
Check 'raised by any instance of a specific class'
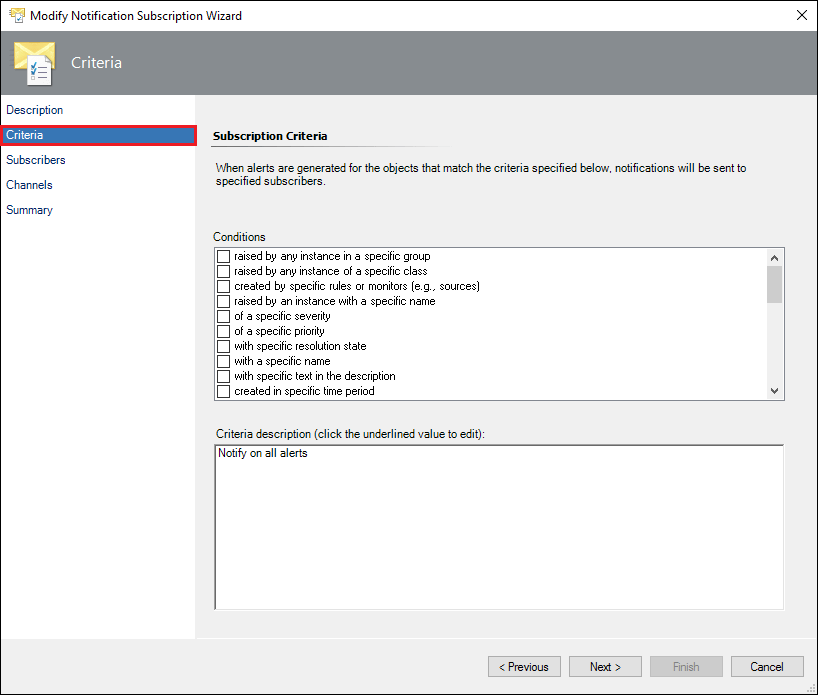click(x=223, y=271)
